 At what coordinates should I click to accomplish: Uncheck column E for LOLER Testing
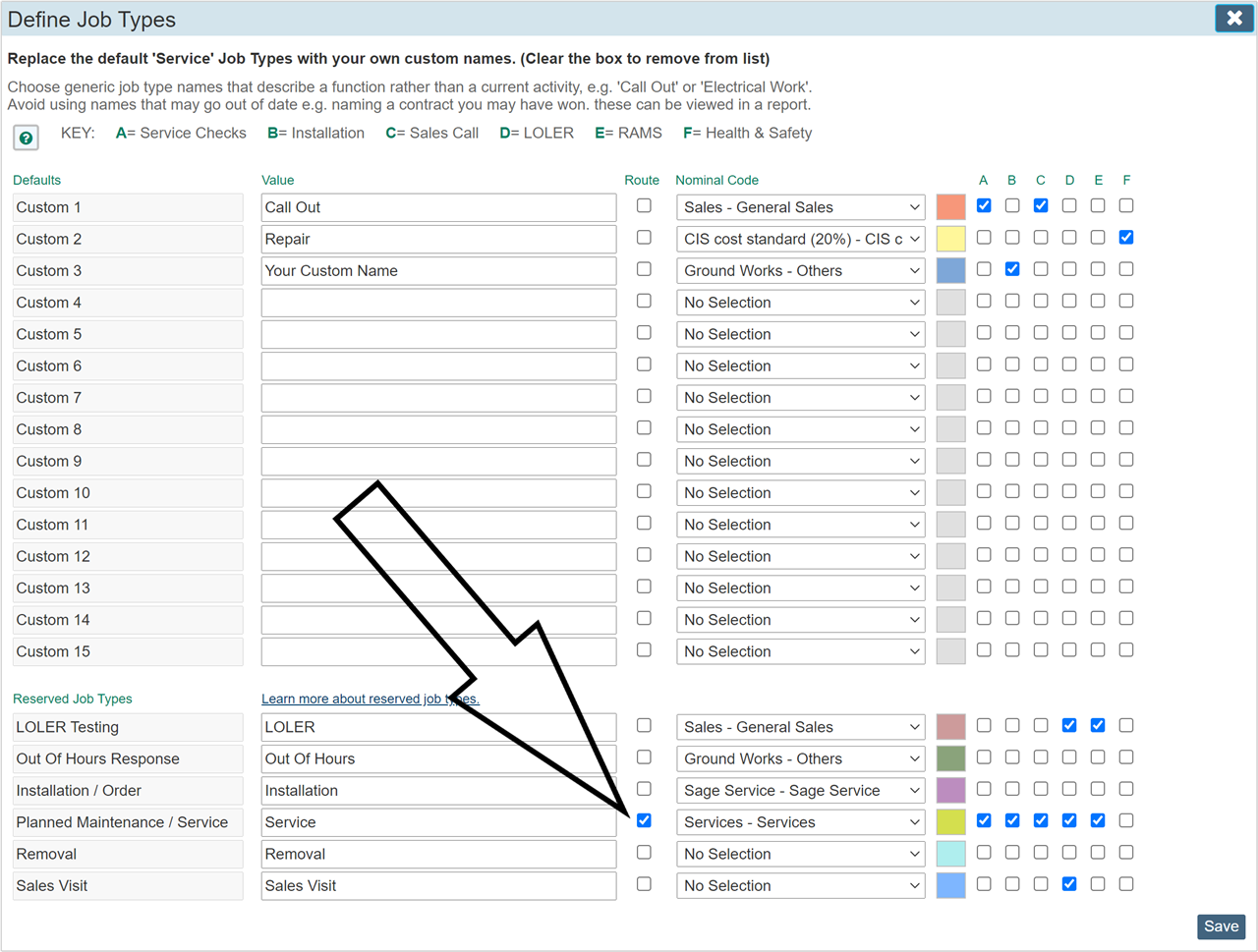[1098, 725]
